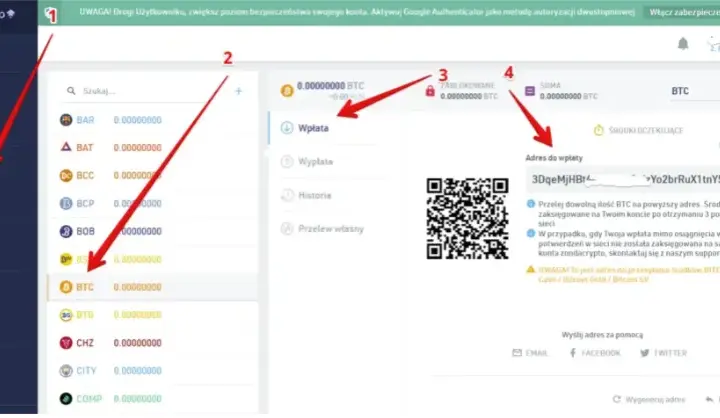Viewport: 720px width, 418px height.
Task: Click the BCP coin icon
Action: point(66,203)
